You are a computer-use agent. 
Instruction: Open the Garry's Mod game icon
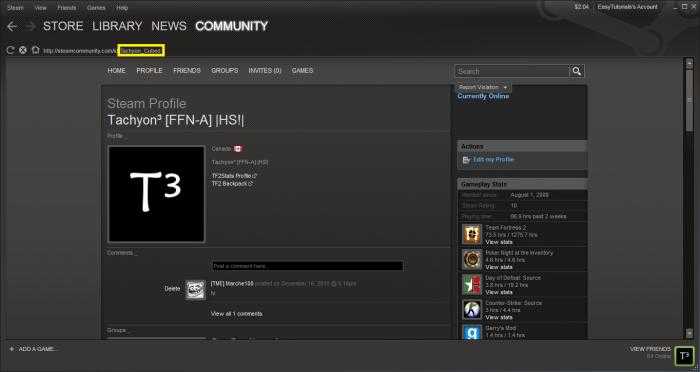point(472,333)
